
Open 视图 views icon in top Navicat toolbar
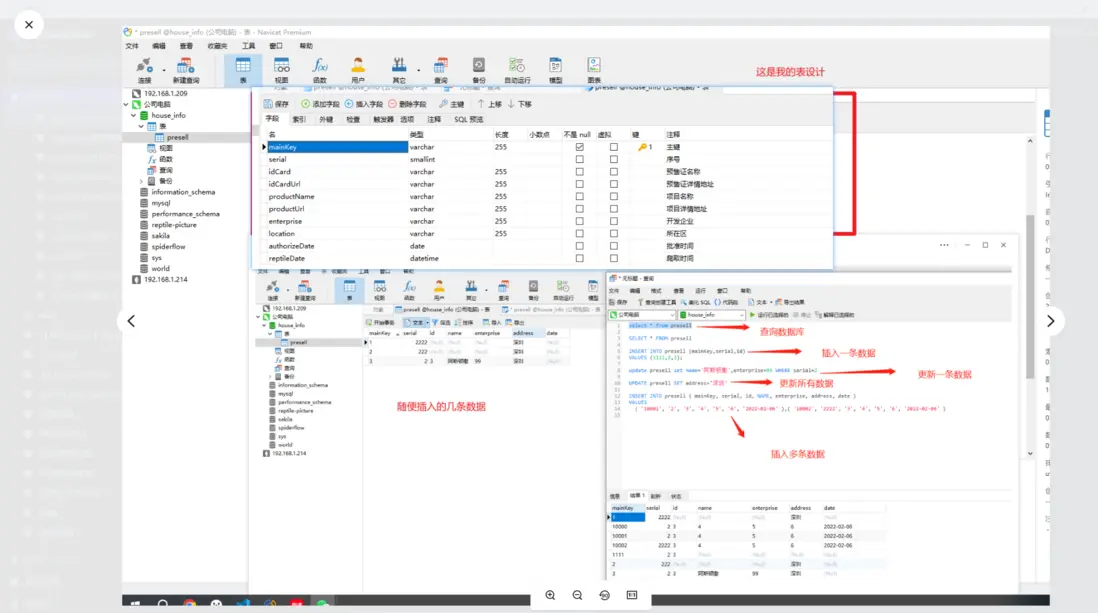pyautogui.click(x=282, y=70)
